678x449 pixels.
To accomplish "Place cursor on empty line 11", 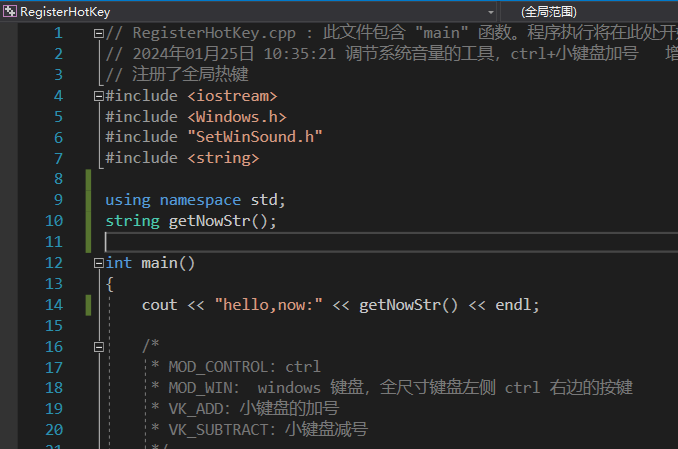I will 391,242.
